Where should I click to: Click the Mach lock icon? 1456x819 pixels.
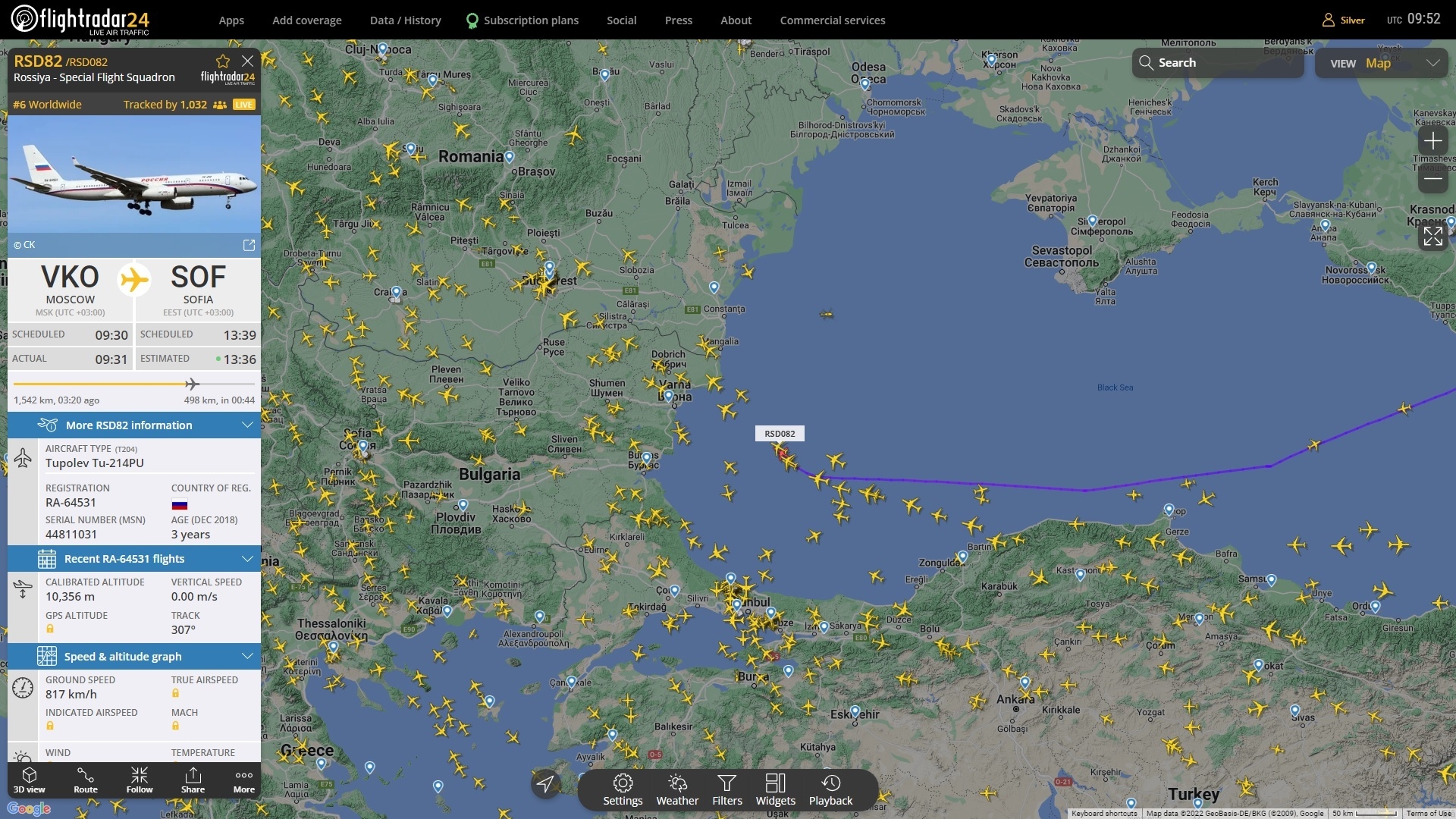176,726
